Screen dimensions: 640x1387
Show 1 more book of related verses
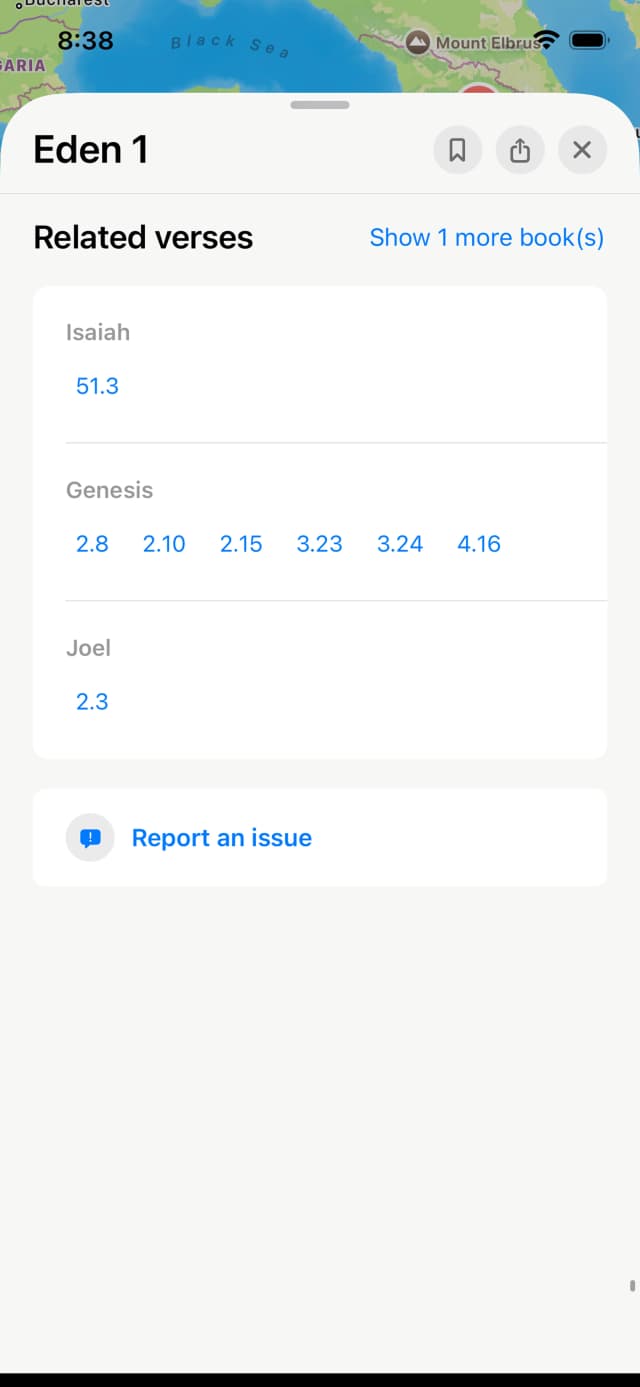[x=487, y=237]
